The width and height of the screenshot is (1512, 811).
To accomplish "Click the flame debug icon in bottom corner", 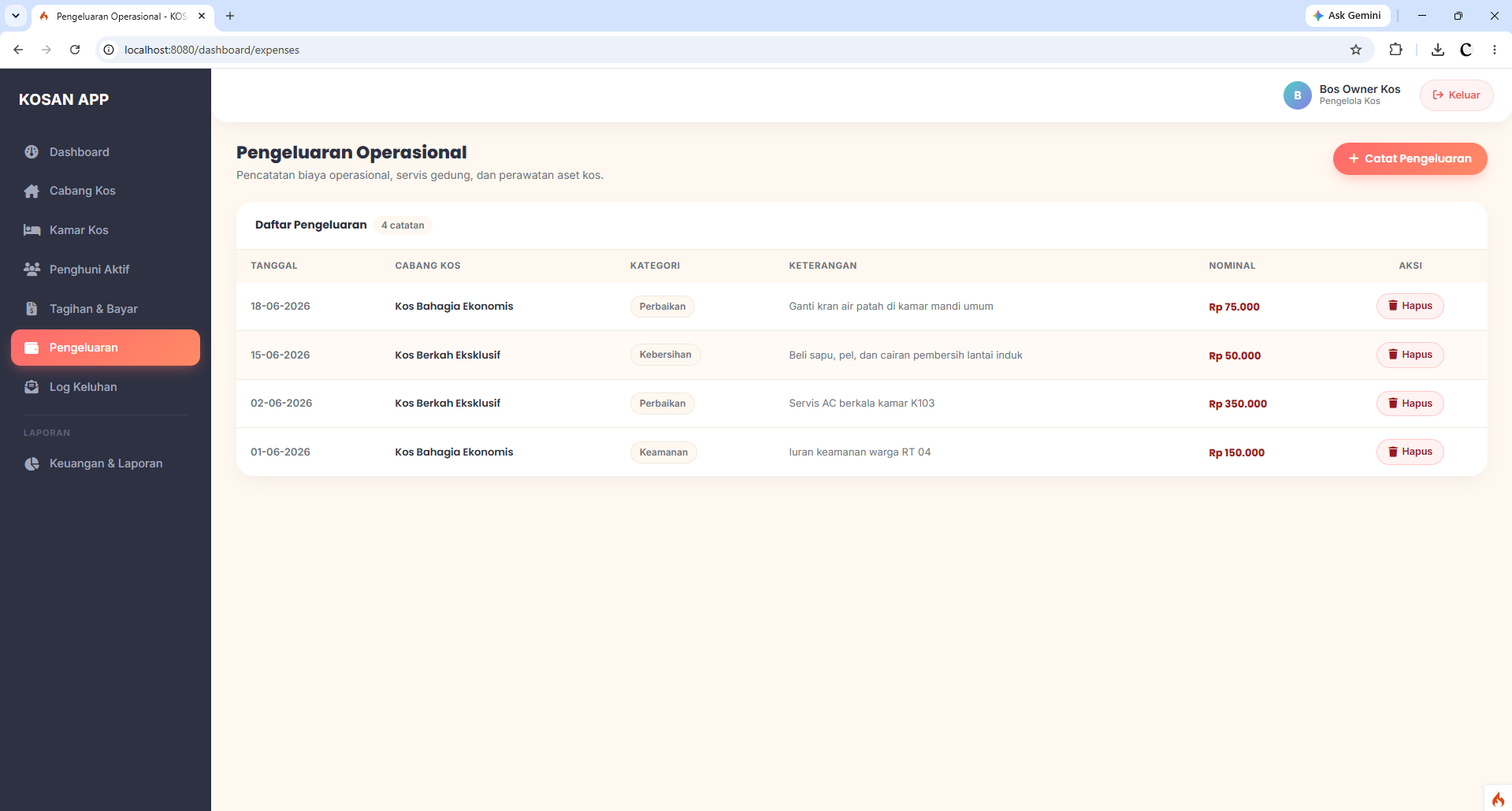I will coord(1498,799).
